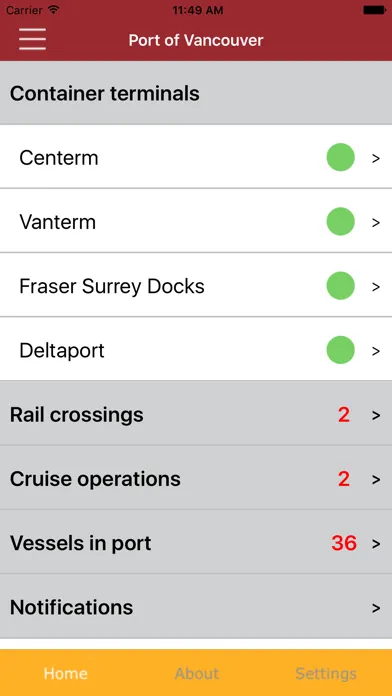Open the Vessels in port list
This screenshot has width=392, height=696.
[x=196, y=543]
